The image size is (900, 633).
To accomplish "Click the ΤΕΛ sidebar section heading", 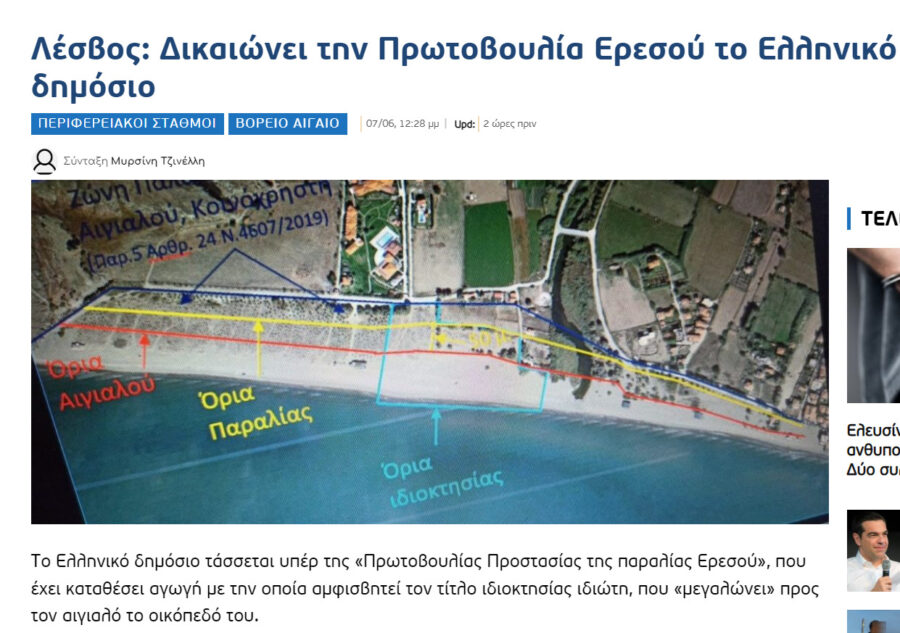I will pyautogui.click(x=879, y=219).
